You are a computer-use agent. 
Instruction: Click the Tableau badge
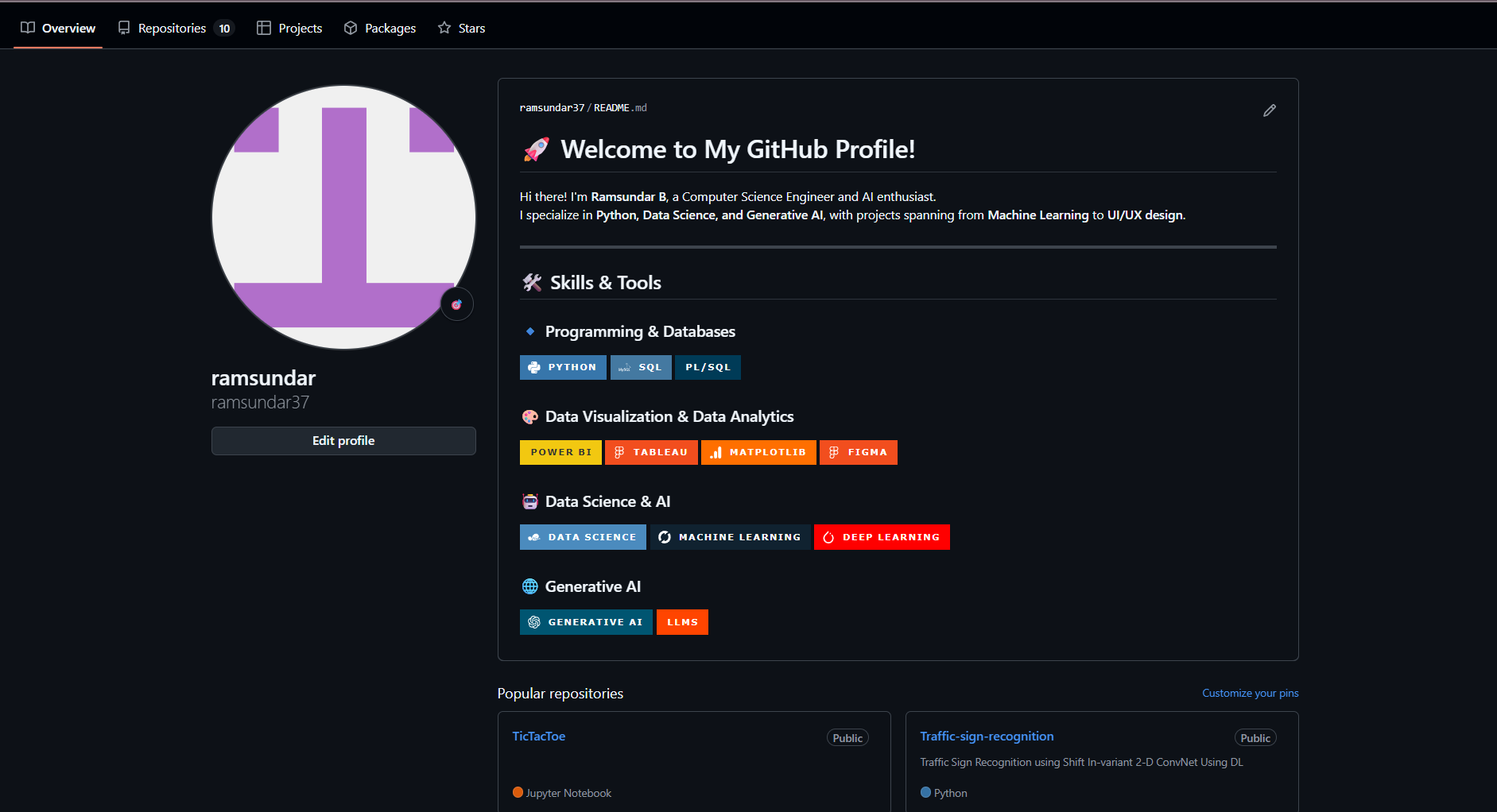pos(651,452)
